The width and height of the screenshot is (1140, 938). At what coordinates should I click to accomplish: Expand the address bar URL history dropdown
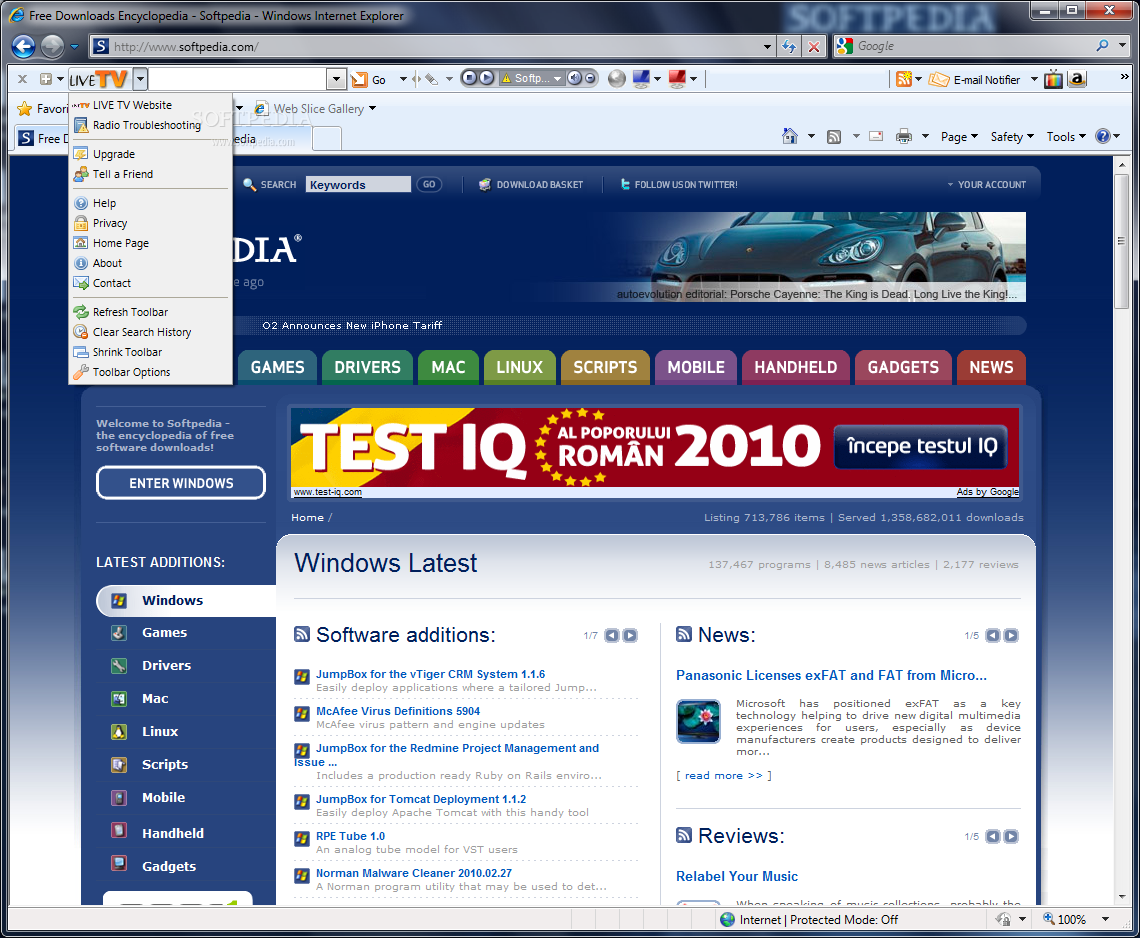pos(767,47)
